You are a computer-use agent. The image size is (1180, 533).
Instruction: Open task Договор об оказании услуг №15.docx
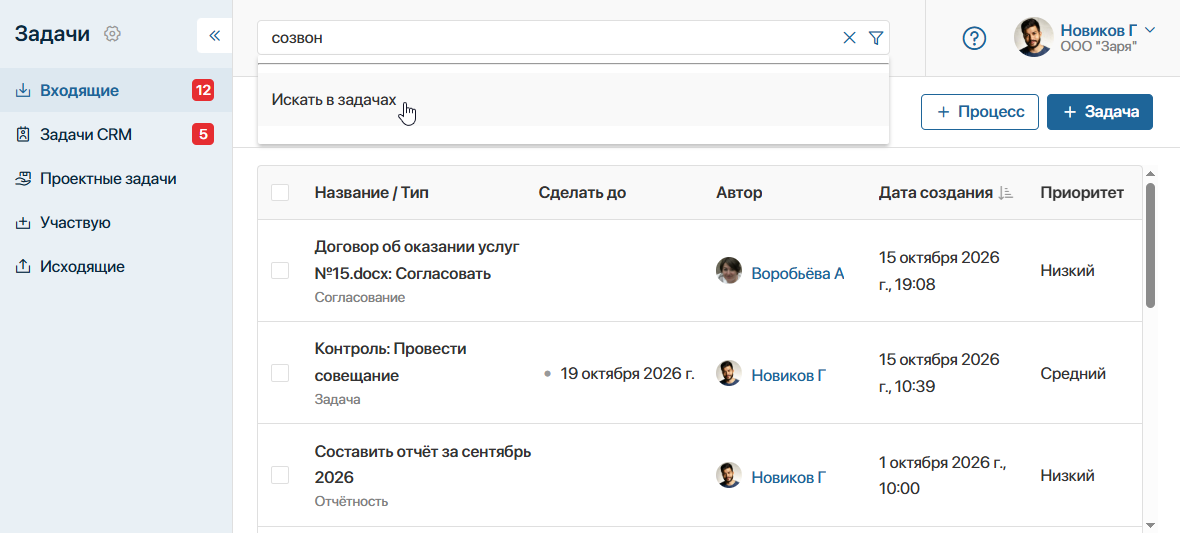click(x=417, y=260)
